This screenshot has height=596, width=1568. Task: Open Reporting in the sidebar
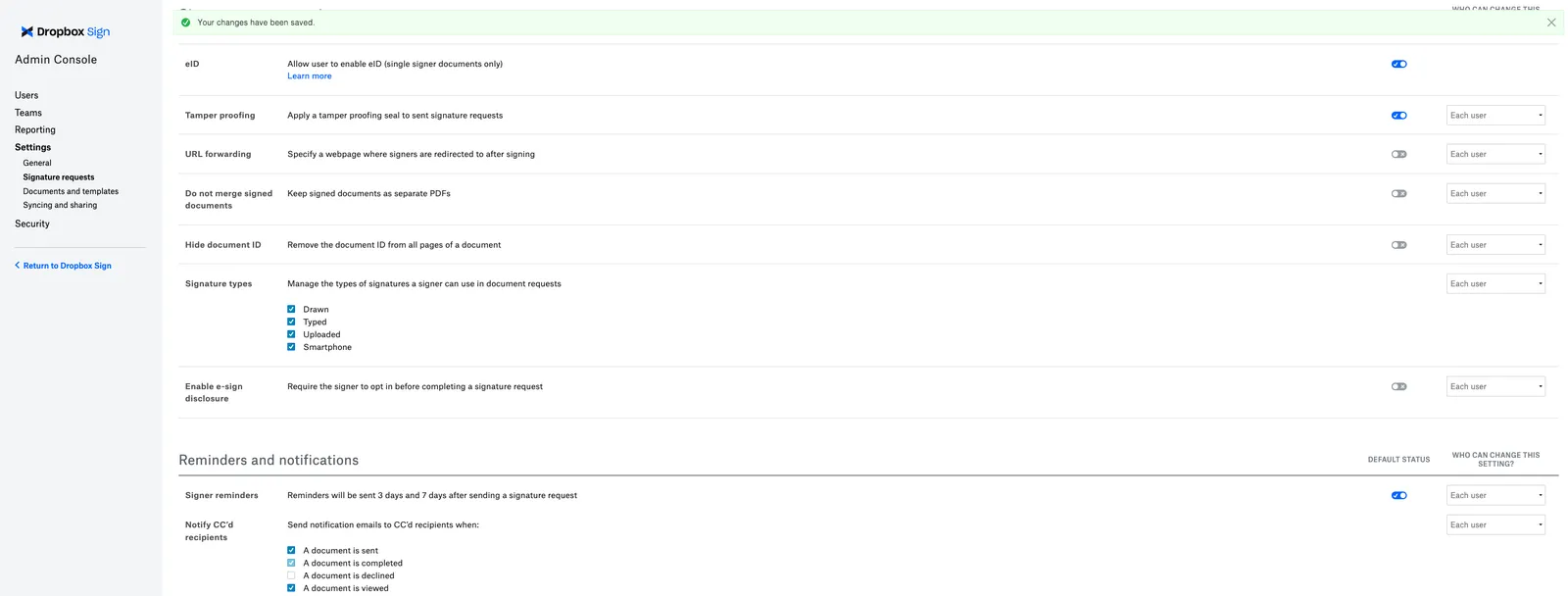point(35,129)
